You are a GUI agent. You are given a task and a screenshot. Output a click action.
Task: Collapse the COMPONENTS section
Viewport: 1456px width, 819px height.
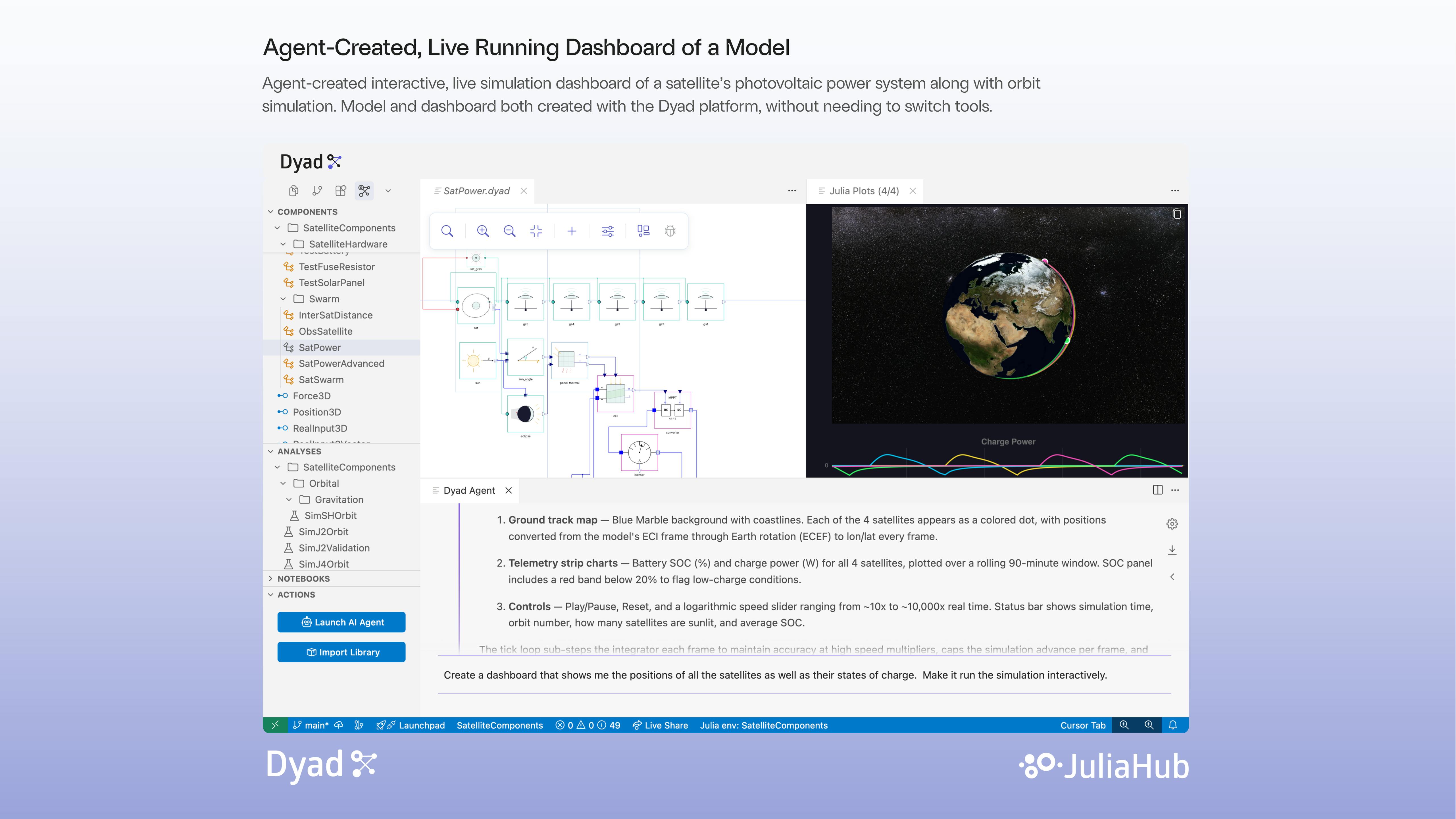(x=271, y=211)
